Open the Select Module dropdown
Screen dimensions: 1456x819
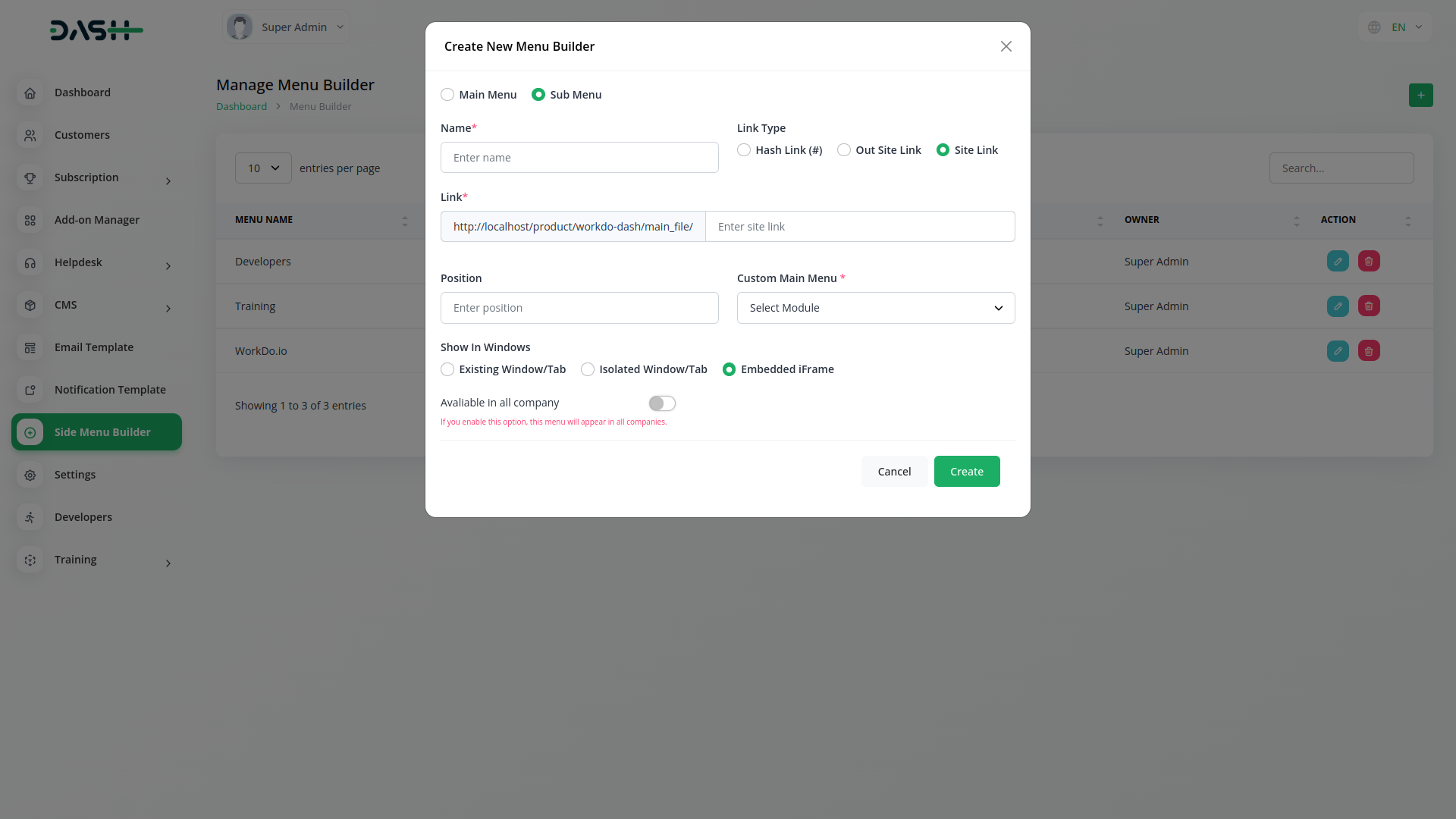click(875, 308)
